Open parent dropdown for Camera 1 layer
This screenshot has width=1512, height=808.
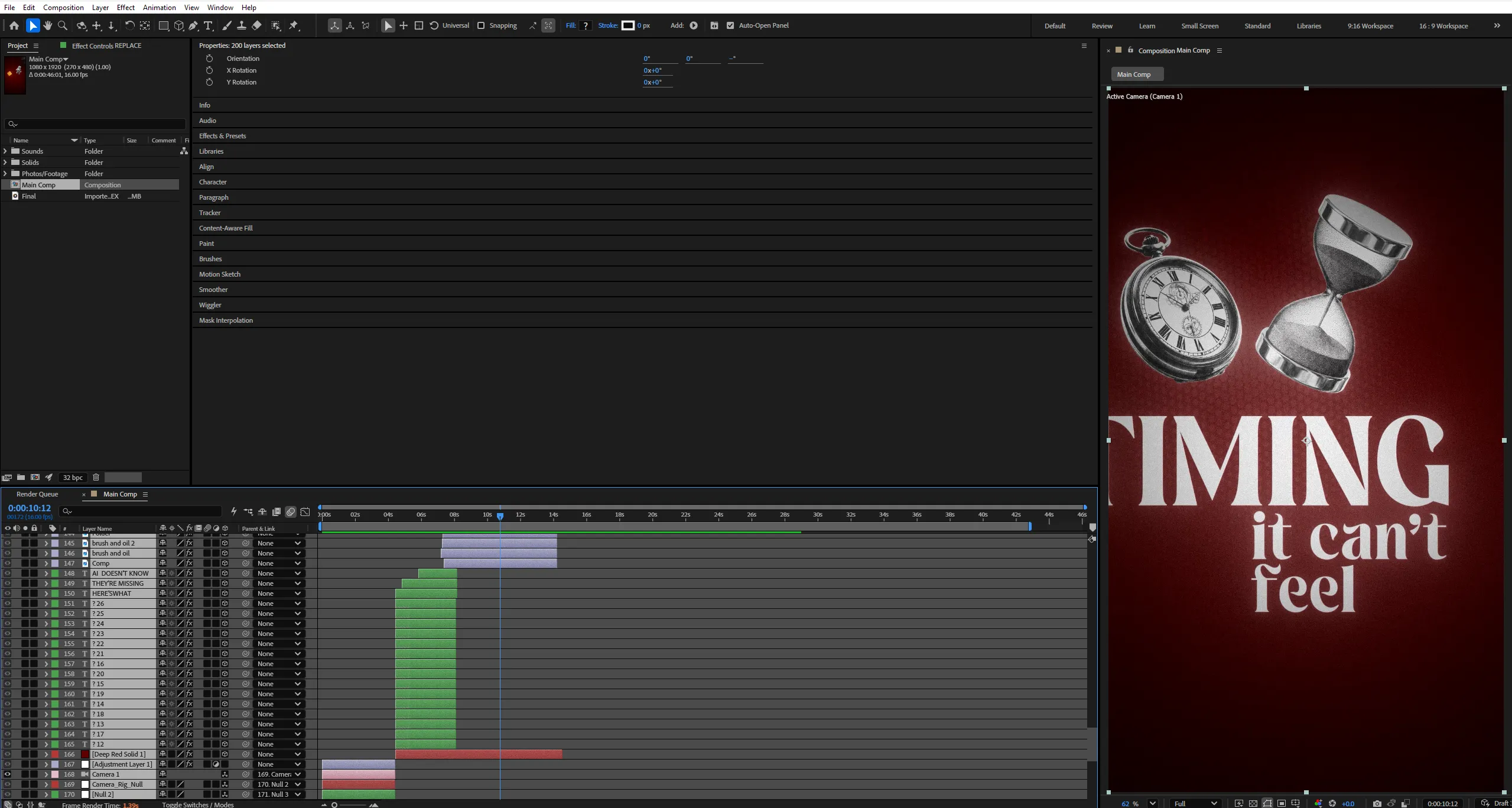[x=279, y=774]
